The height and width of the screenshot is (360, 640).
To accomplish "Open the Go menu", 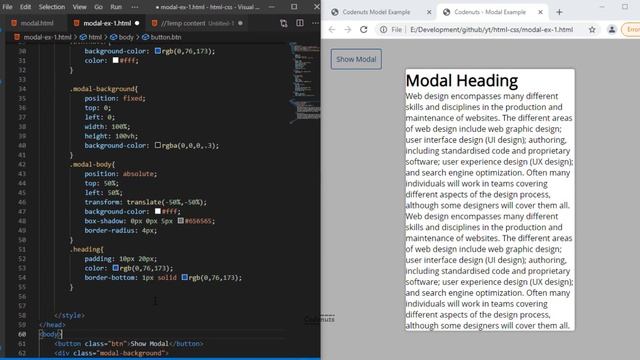I will pos(98,7).
